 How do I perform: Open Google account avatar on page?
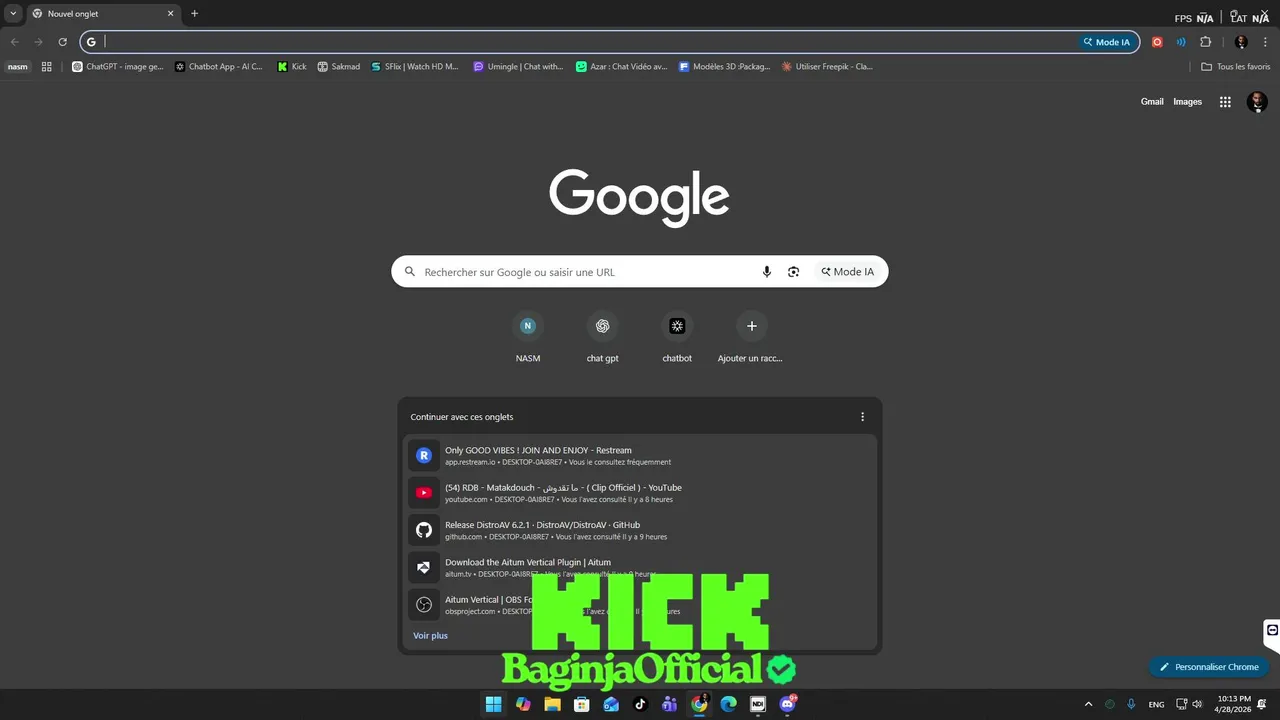pyautogui.click(x=1257, y=102)
